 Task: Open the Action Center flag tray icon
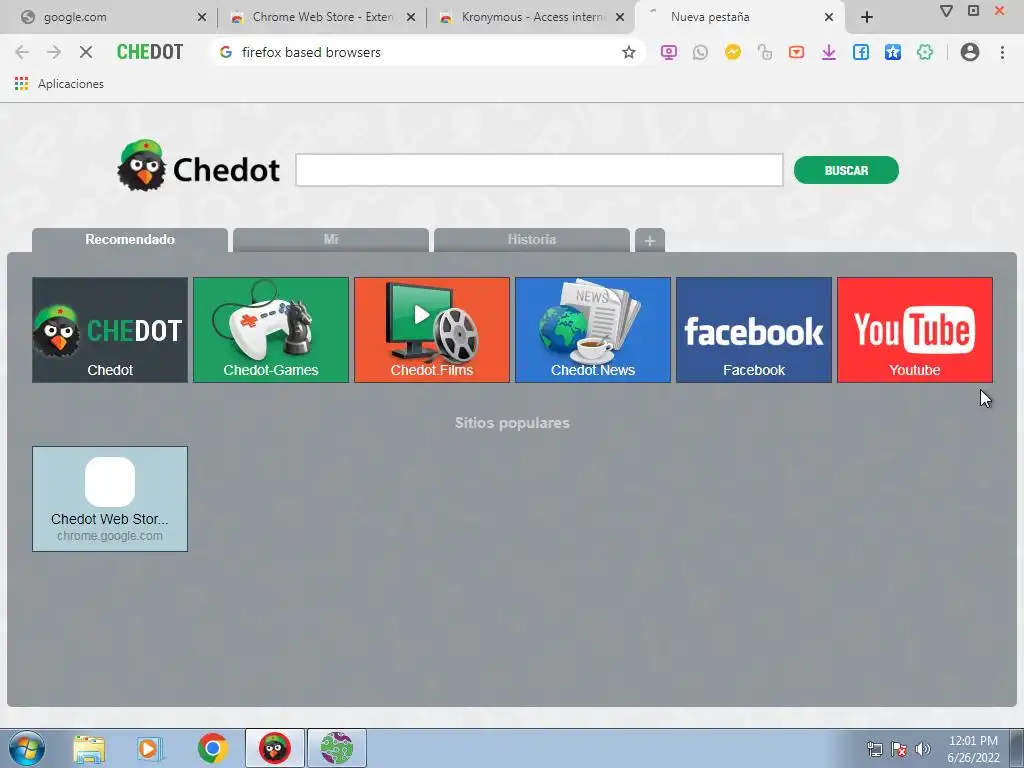coord(899,749)
